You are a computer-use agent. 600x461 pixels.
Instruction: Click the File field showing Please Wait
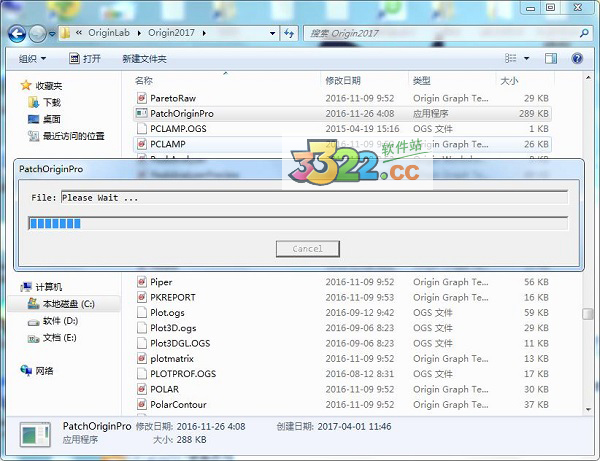point(314,198)
